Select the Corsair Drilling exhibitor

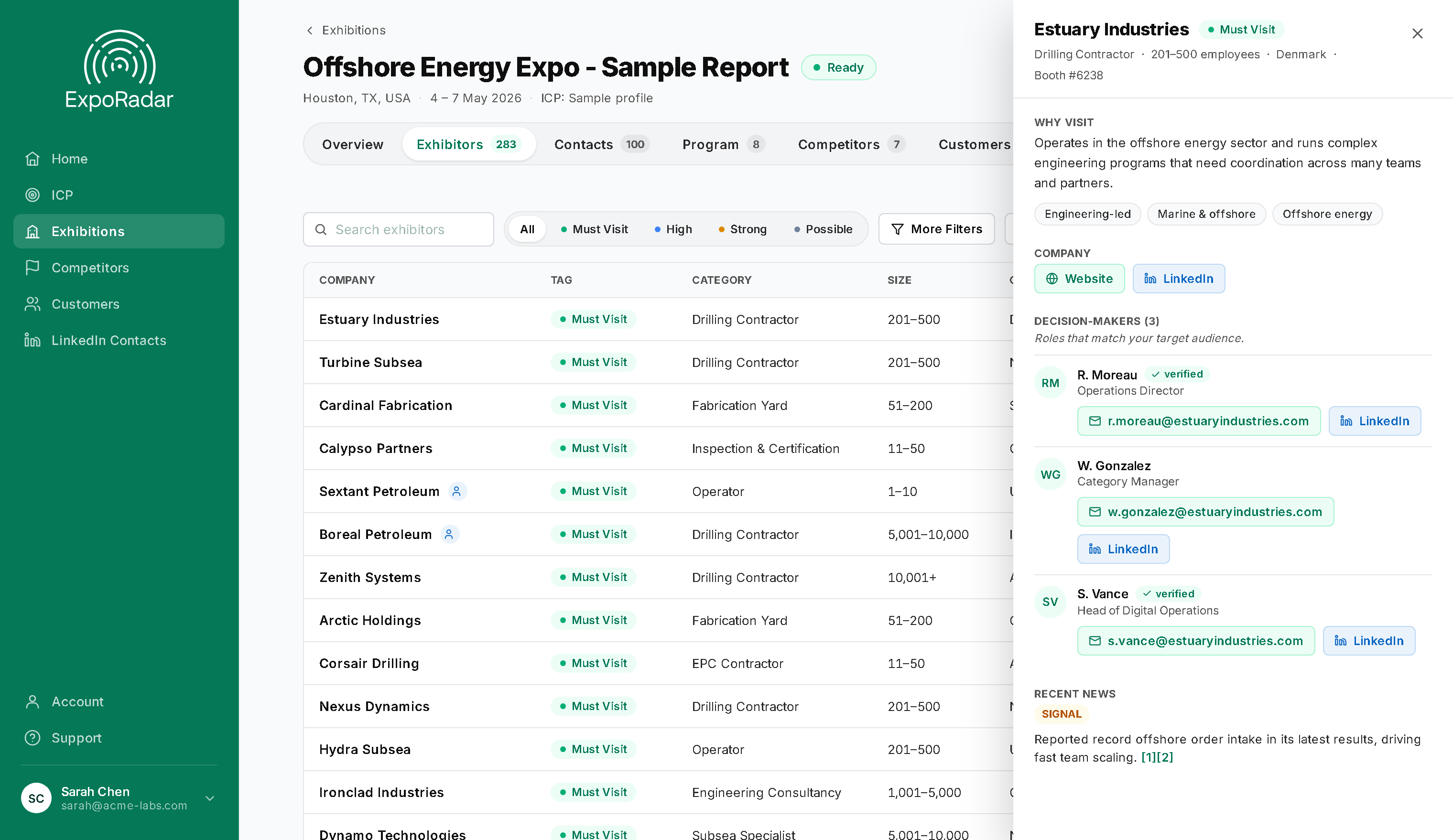coord(658,663)
